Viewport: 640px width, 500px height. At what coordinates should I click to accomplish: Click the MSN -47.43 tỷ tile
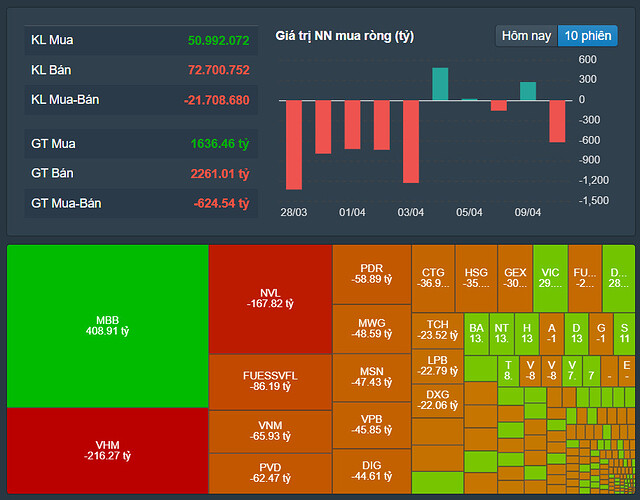click(x=371, y=377)
